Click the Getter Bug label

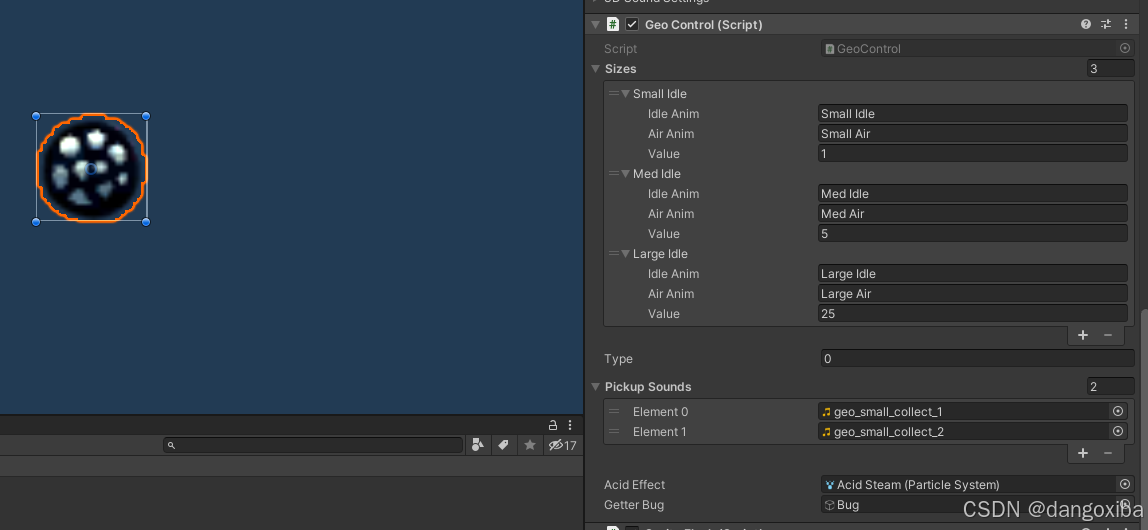[633, 504]
